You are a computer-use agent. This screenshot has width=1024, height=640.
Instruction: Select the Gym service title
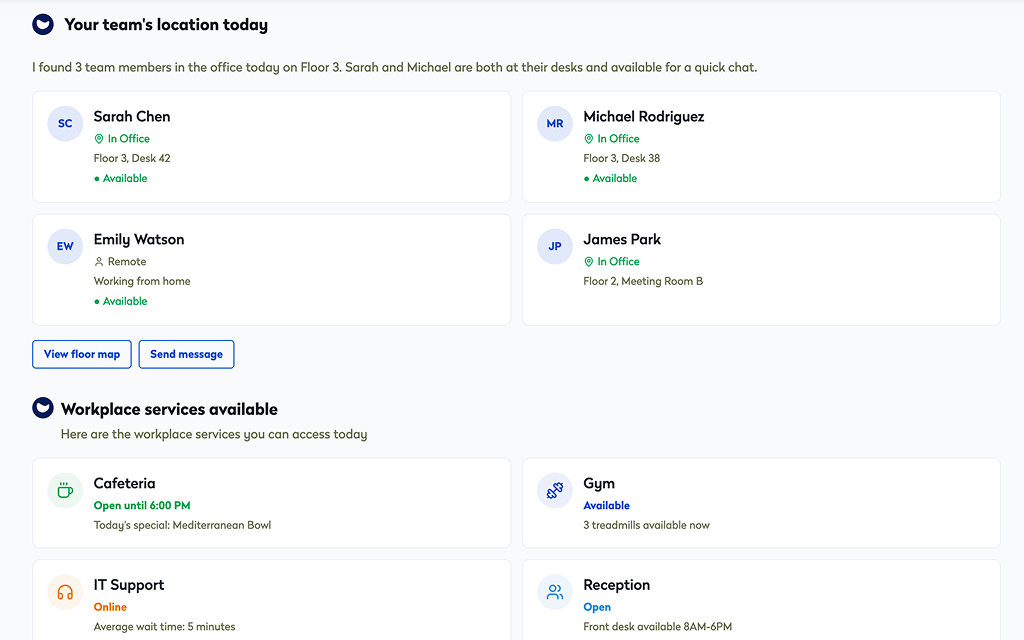pyautogui.click(x=599, y=484)
